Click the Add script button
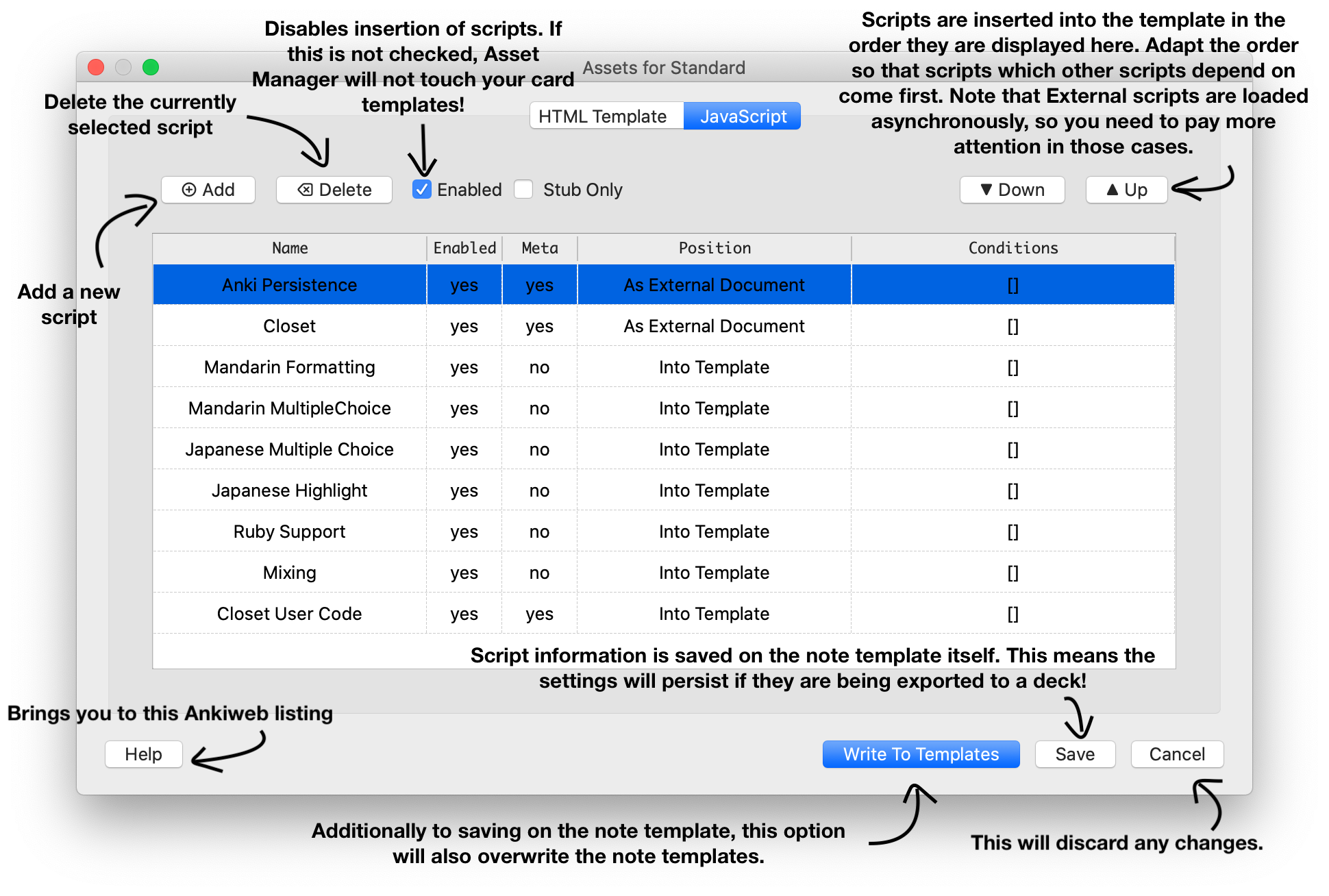Viewport: 1329px width, 896px height. (208, 190)
